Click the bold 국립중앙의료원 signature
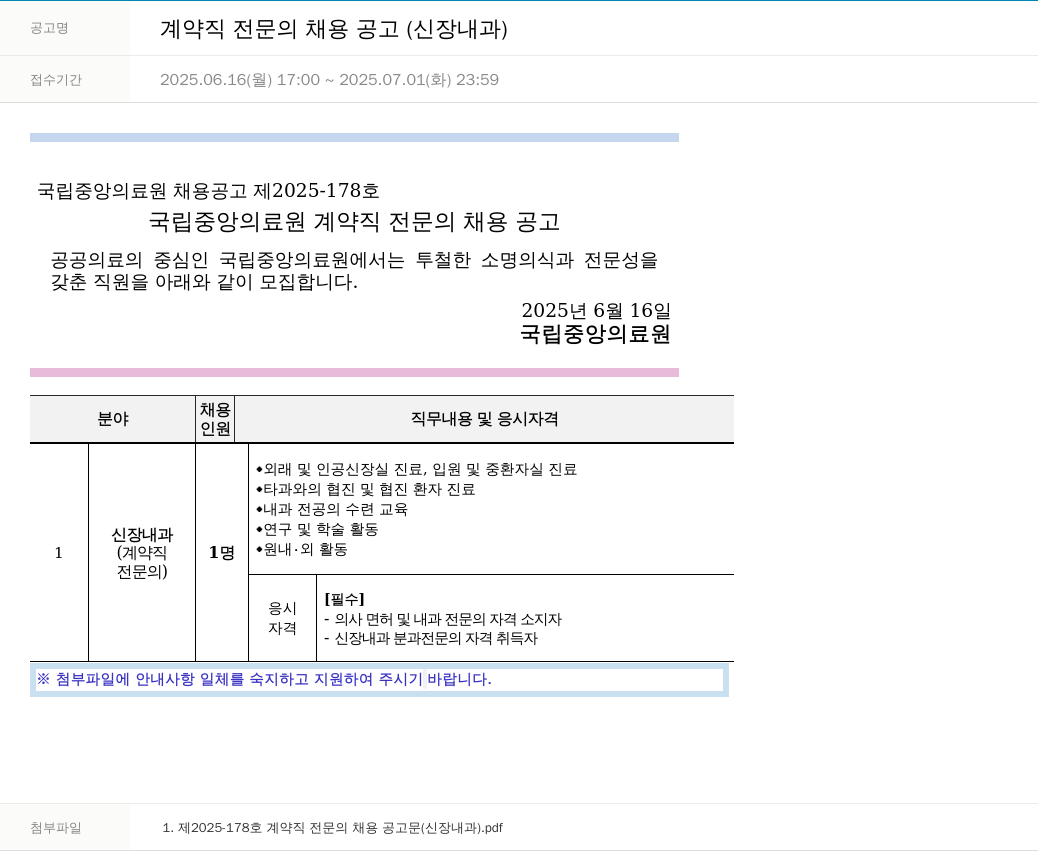1038x852 pixels. pyautogui.click(x=596, y=334)
